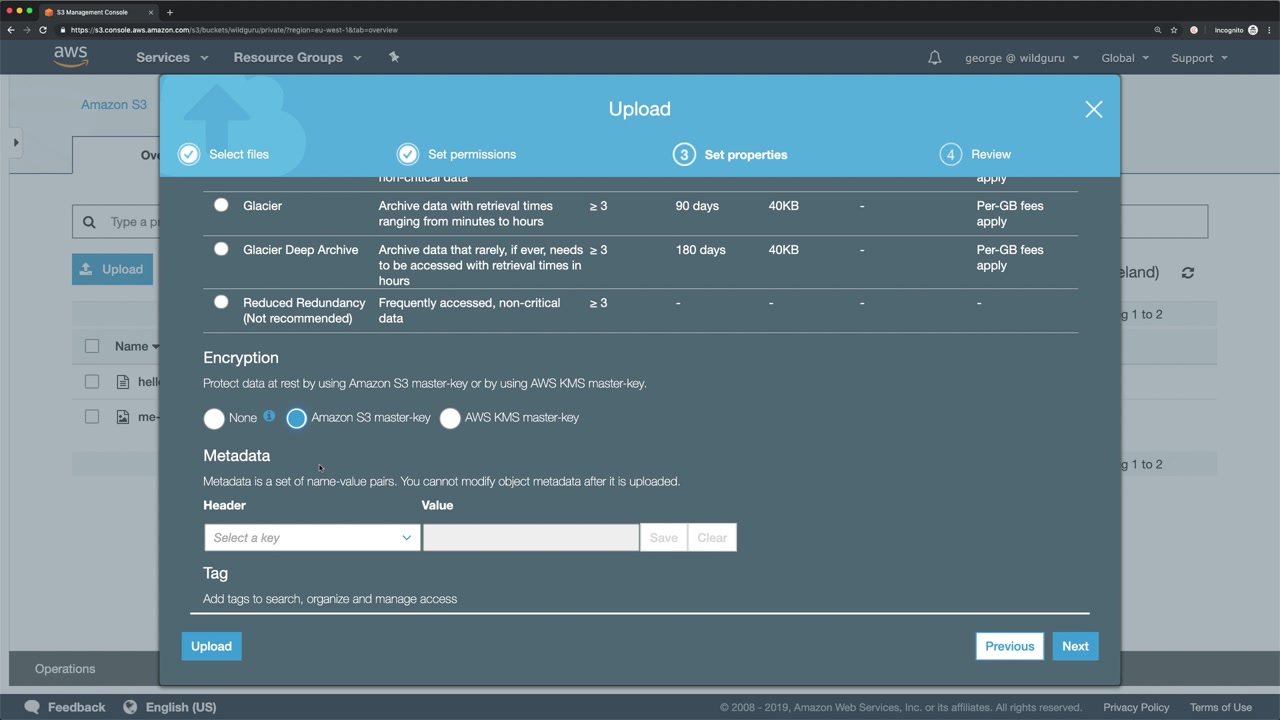Click the "90 days" cell in the Glacier row
Viewport: 1280px width, 720px height.
coord(697,206)
